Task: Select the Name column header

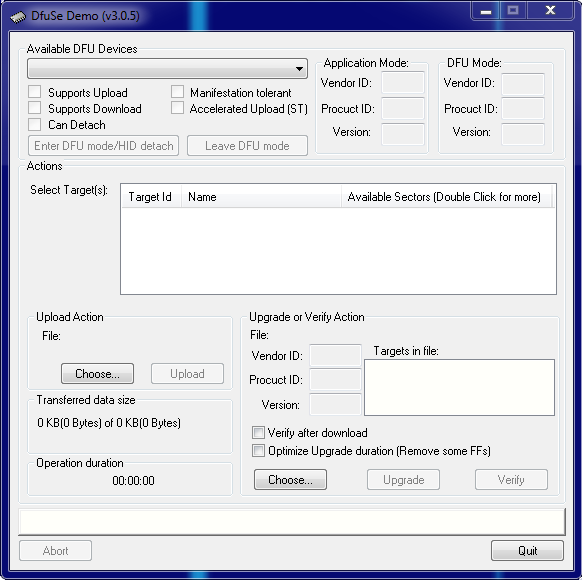Action: click(x=261, y=197)
